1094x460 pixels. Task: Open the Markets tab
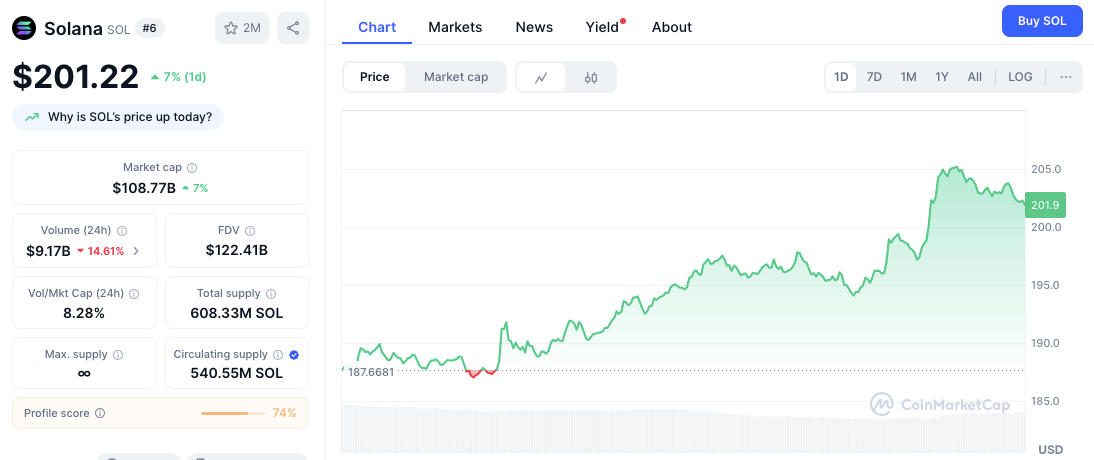pyautogui.click(x=455, y=27)
